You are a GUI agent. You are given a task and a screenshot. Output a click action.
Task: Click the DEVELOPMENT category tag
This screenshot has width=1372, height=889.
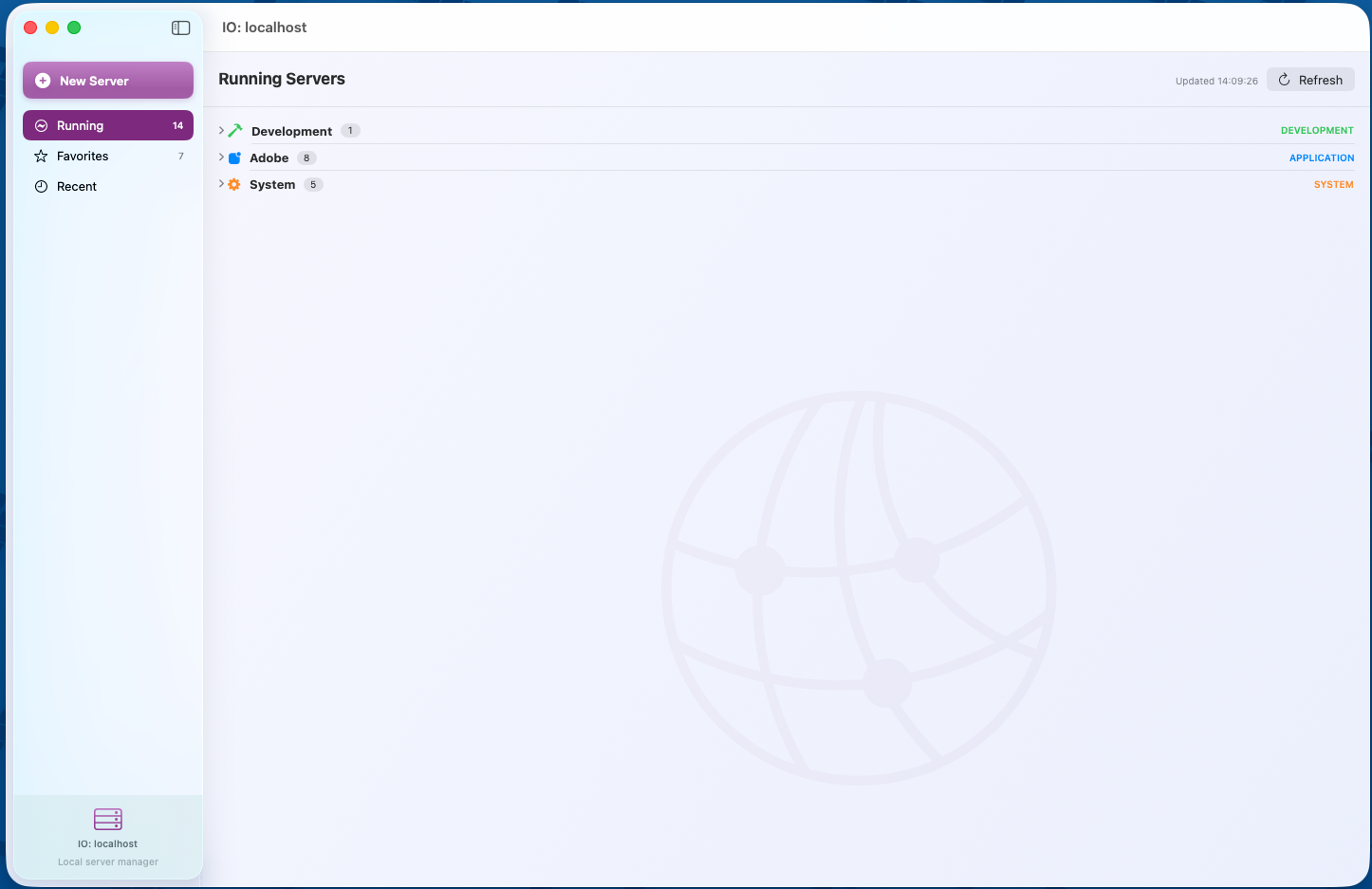tap(1317, 130)
